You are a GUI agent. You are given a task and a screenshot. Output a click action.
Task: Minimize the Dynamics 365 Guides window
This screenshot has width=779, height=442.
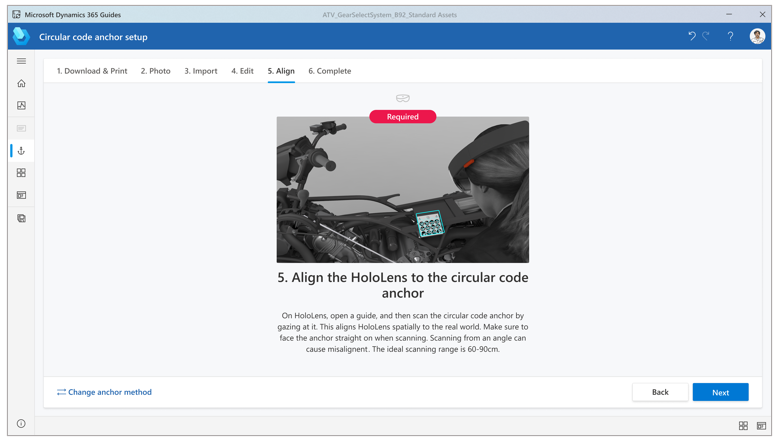(x=729, y=14)
